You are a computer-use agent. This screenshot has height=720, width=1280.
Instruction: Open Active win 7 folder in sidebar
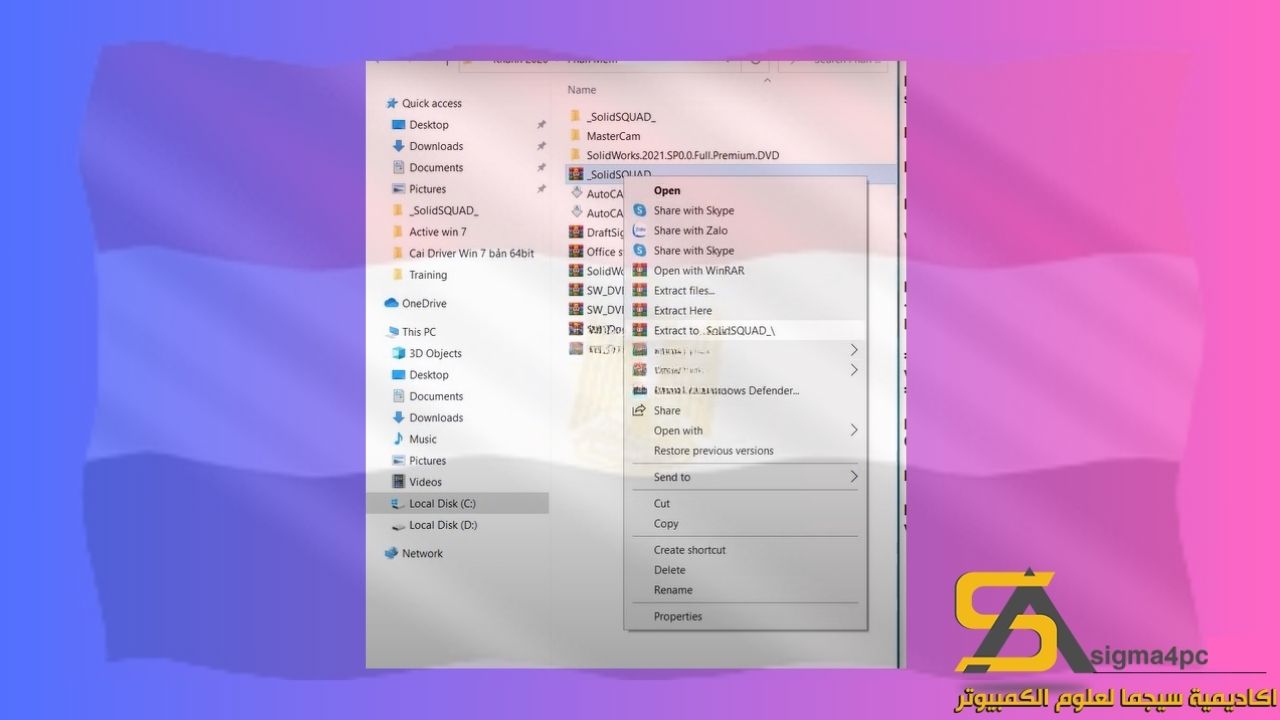[x=438, y=232]
